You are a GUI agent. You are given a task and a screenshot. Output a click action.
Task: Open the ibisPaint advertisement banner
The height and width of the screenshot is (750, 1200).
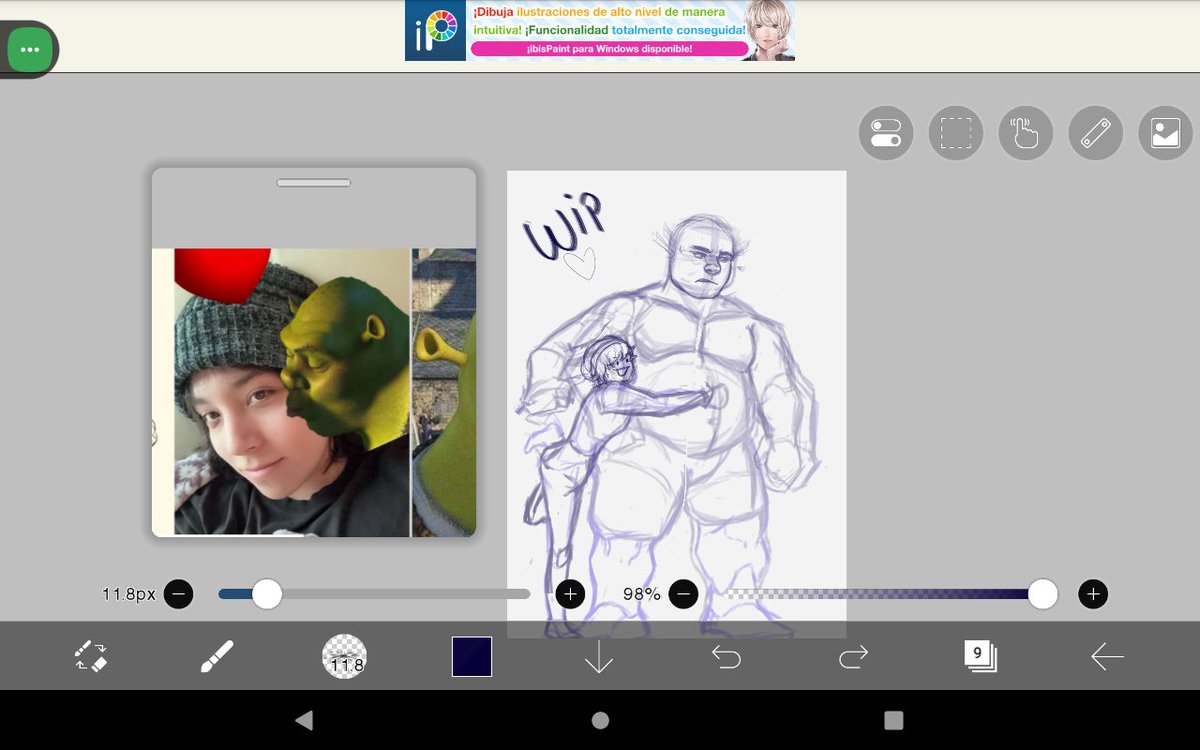click(600, 30)
